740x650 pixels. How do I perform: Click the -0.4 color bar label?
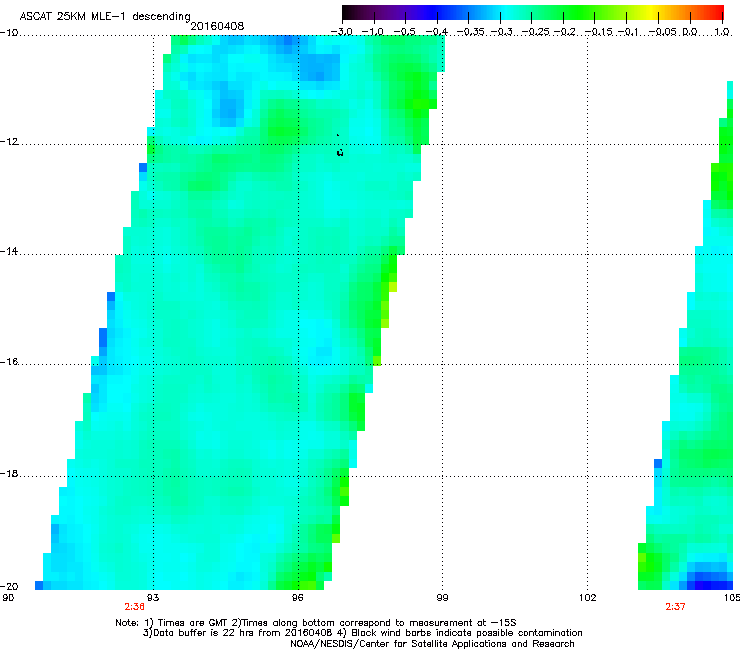pos(437,32)
